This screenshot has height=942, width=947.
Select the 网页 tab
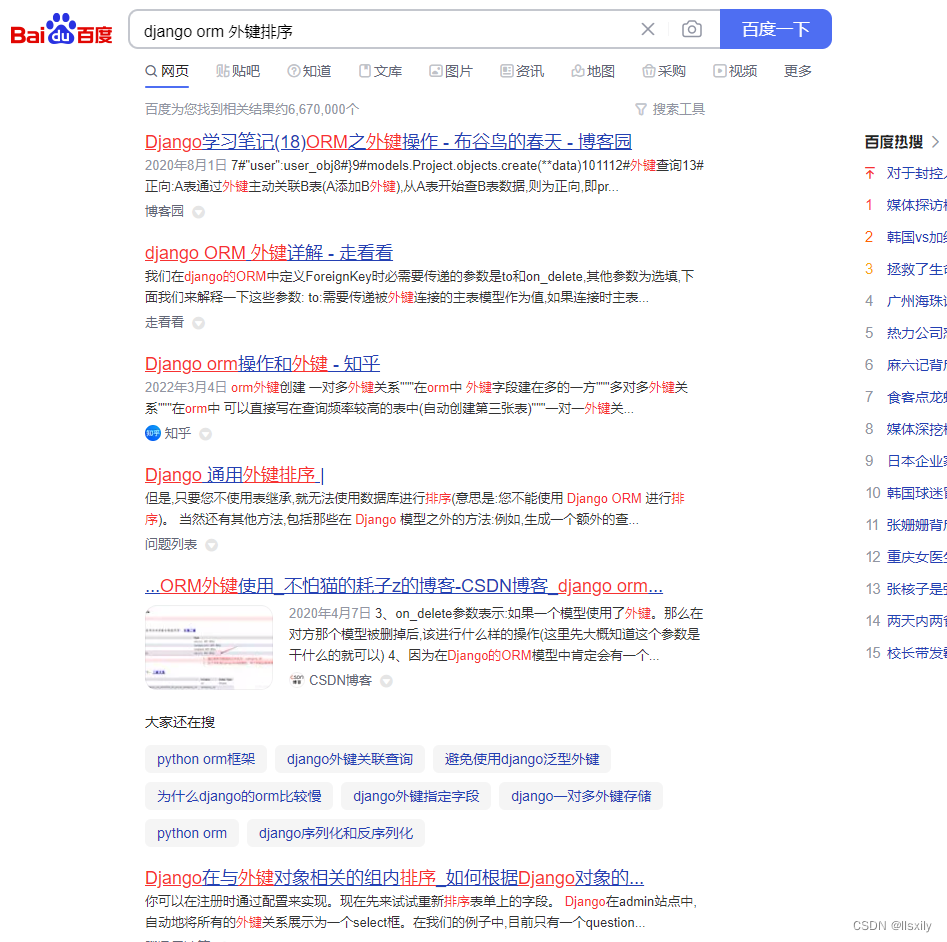(x=167, y=71)
